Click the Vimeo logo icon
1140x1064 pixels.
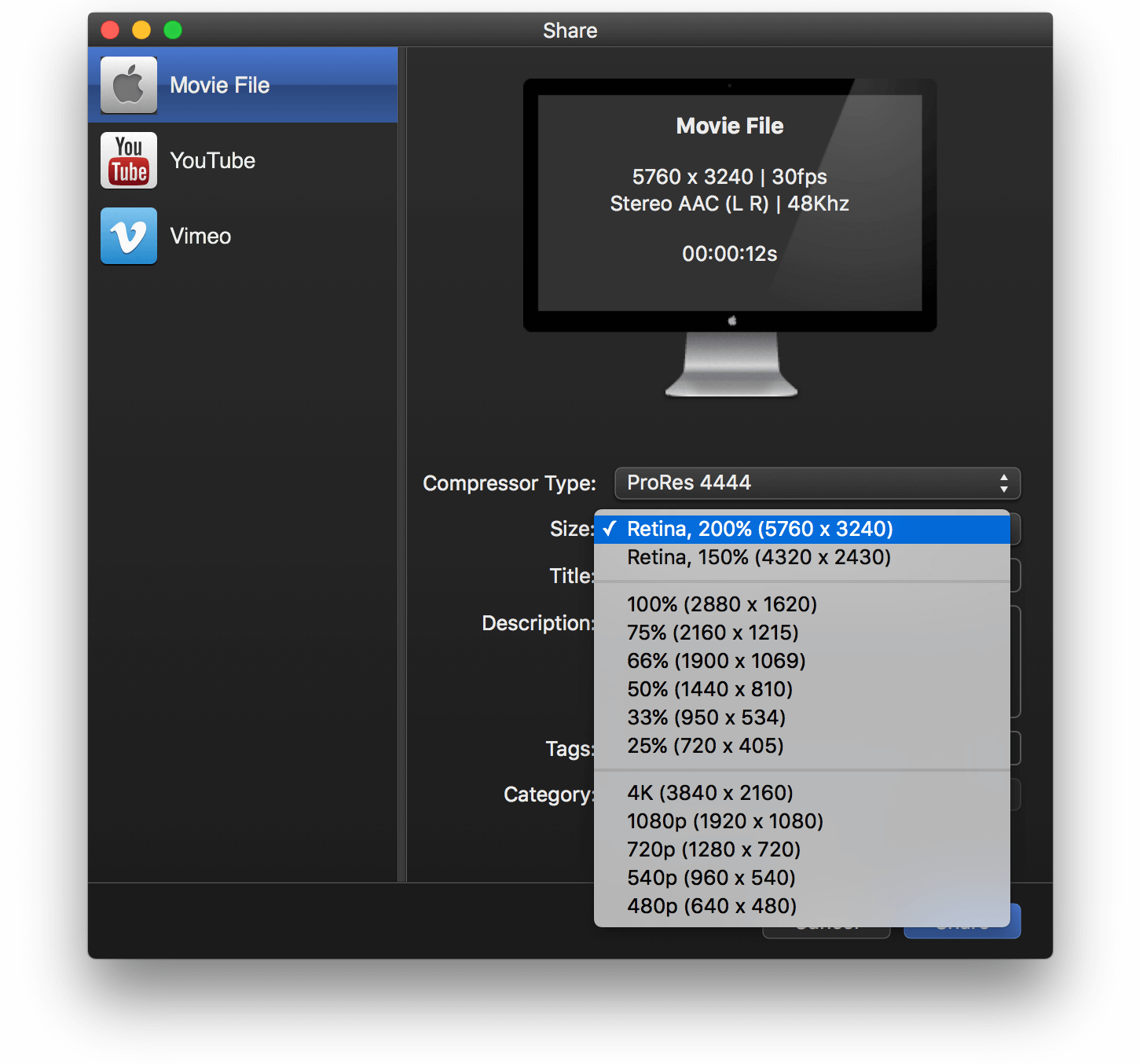tap(129, 236)
